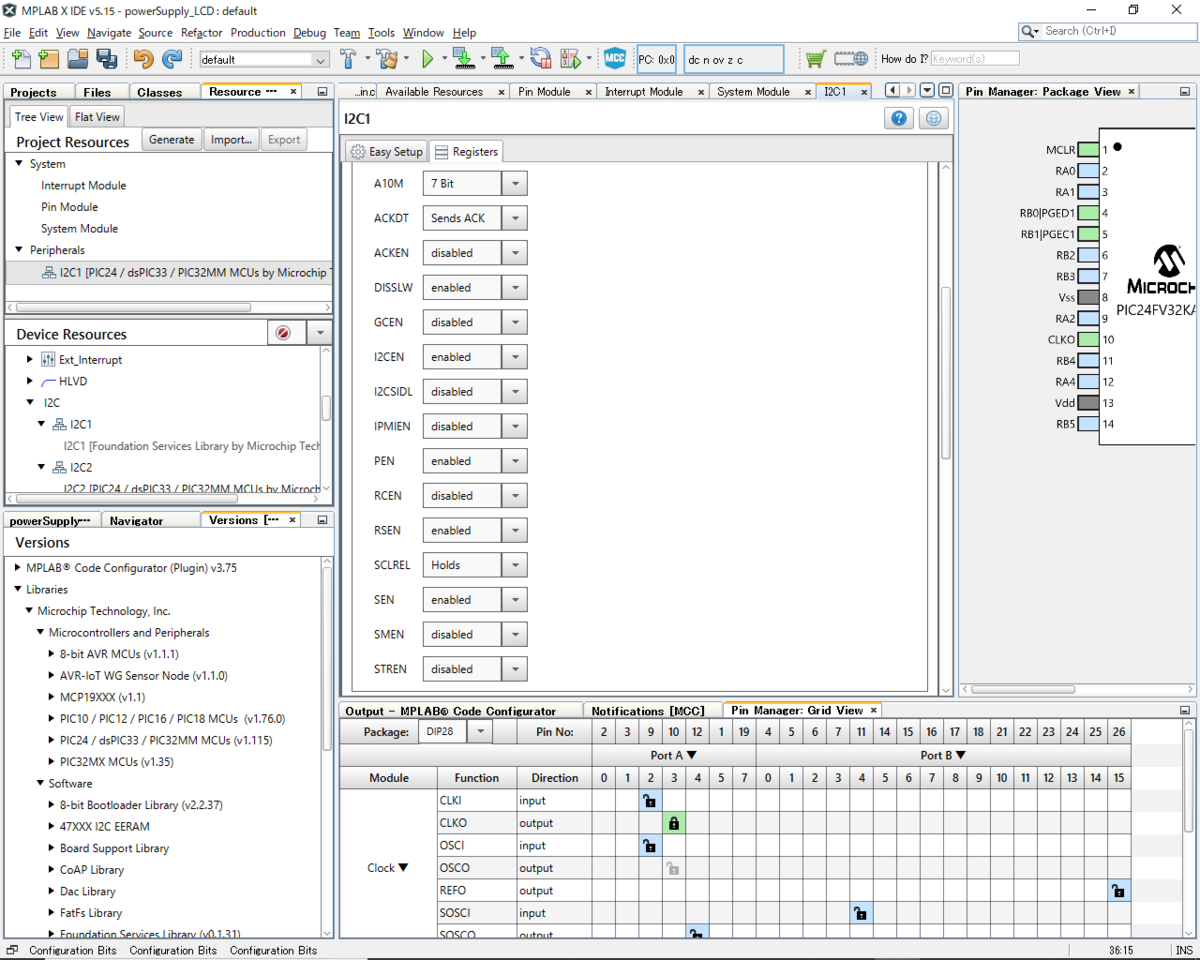Click the editor tabs scroll-left arrow button

tap(891, 91)
